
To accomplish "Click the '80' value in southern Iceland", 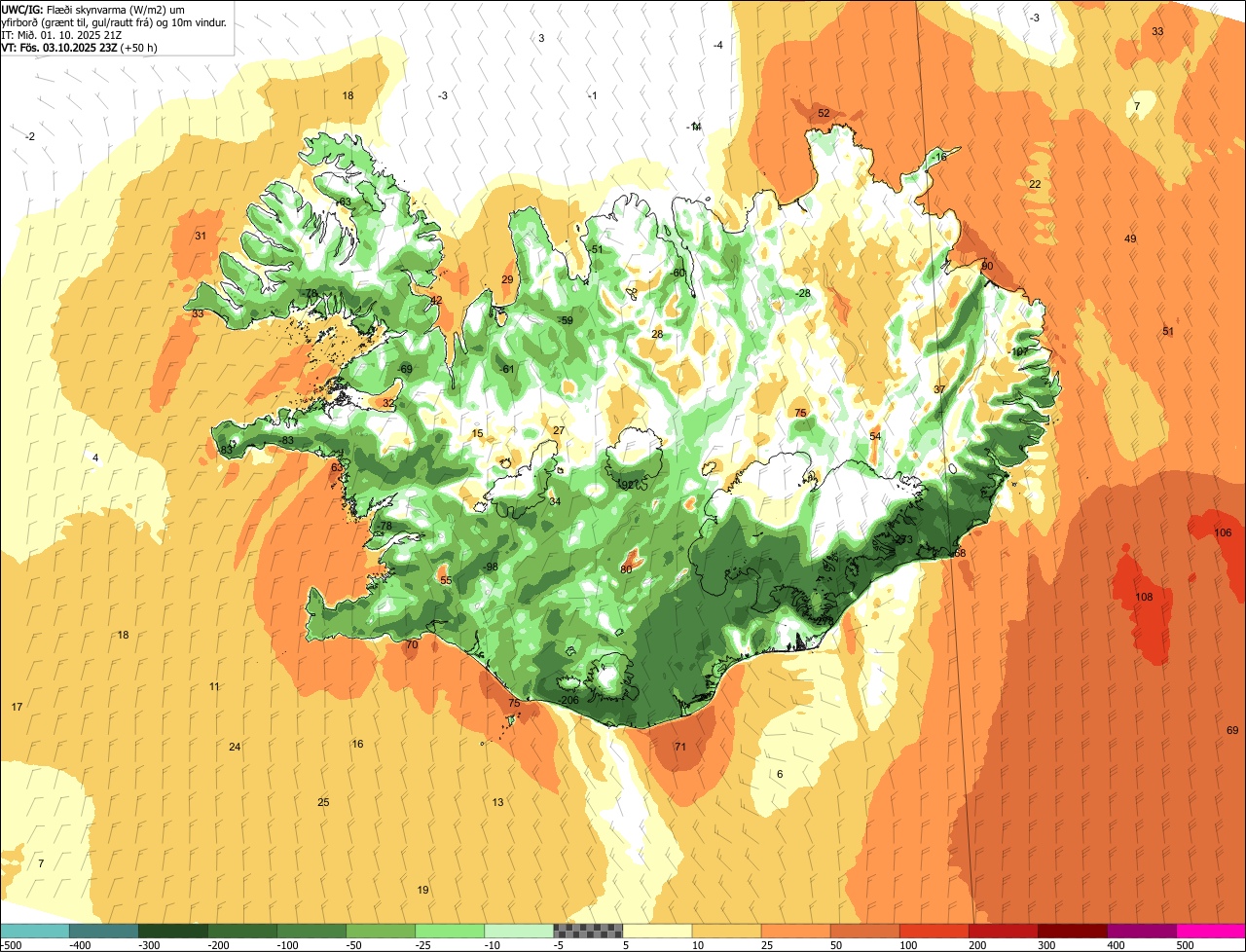I will [626, 568].
